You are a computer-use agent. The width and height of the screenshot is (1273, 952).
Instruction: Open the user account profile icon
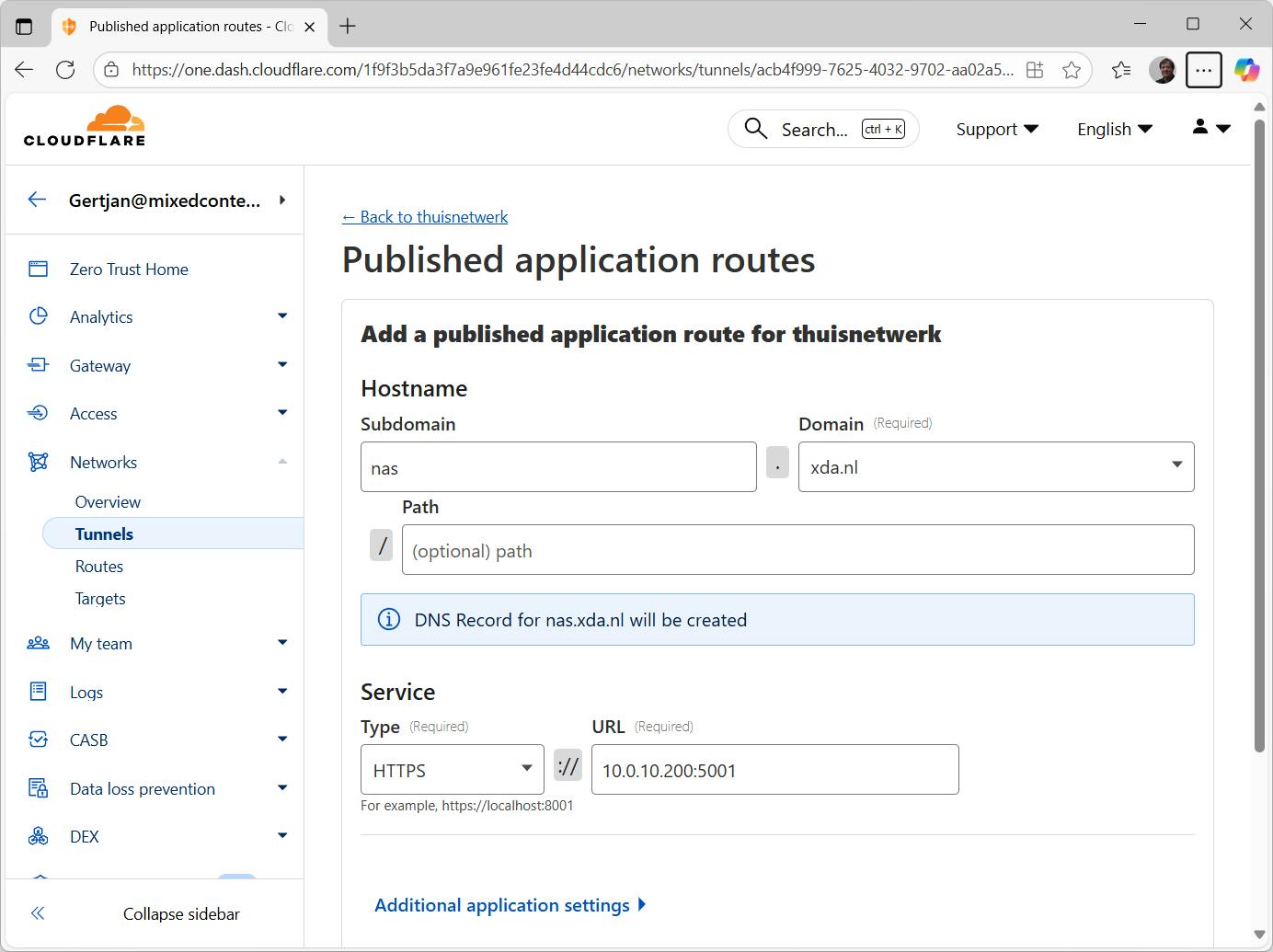1210,129
